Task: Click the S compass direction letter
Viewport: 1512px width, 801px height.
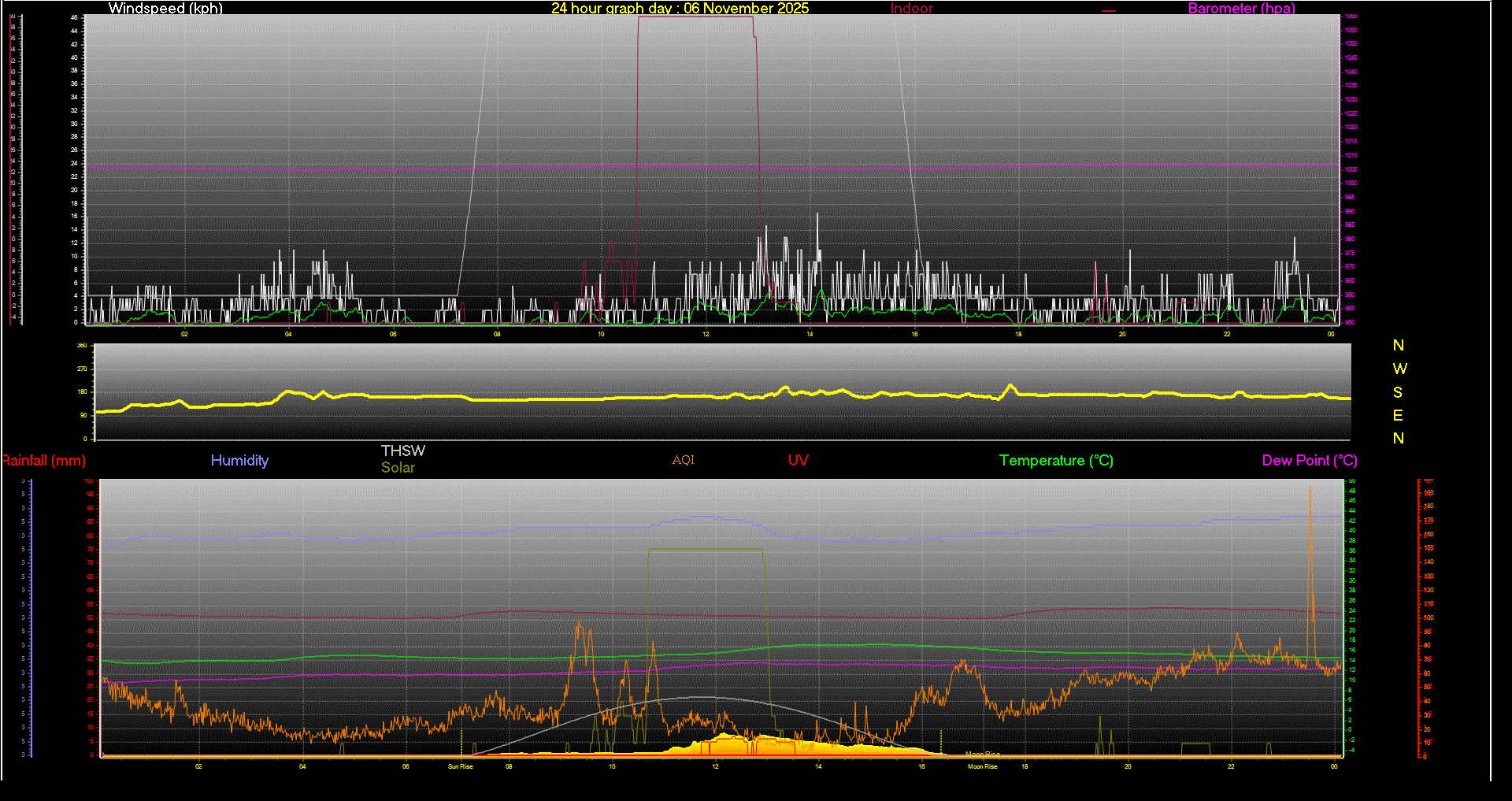Action: (x=1398, y=392)
